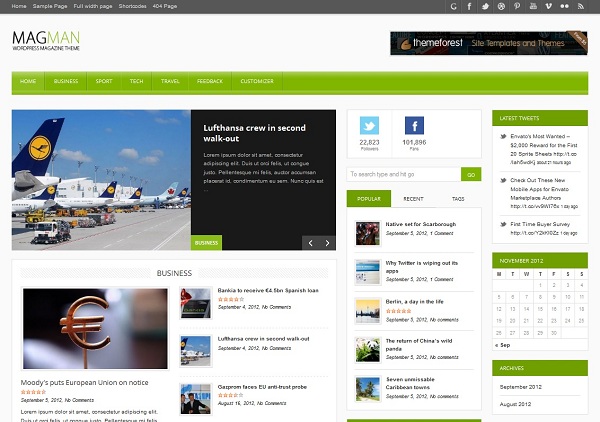Click Berlin article thumbnail

(367, 311)
